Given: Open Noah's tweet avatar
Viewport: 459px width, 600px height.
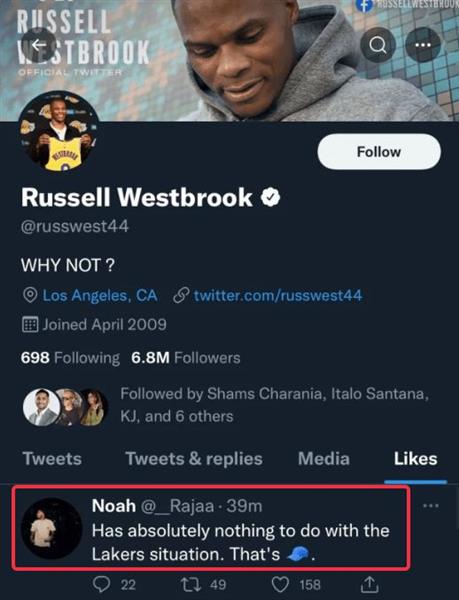Looking at the screenshot, I should coord(51,528).
